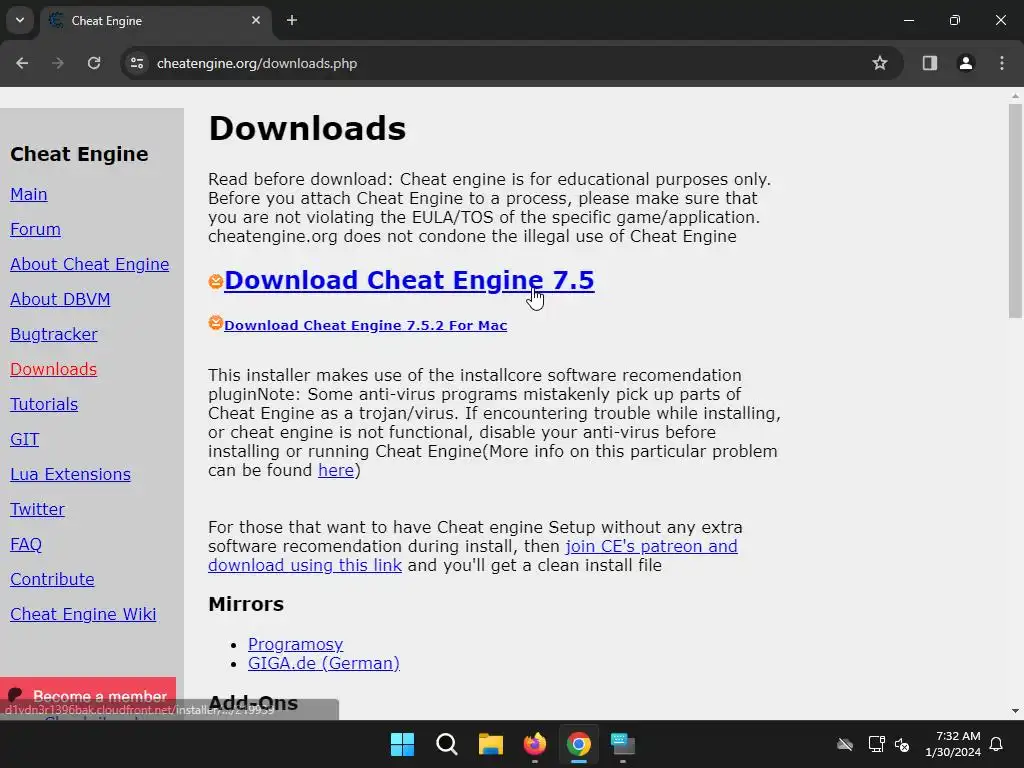This screenshot has height=768, width=1024.
Task: Open Tutorials sidebar link
Action: coord(44,404)
